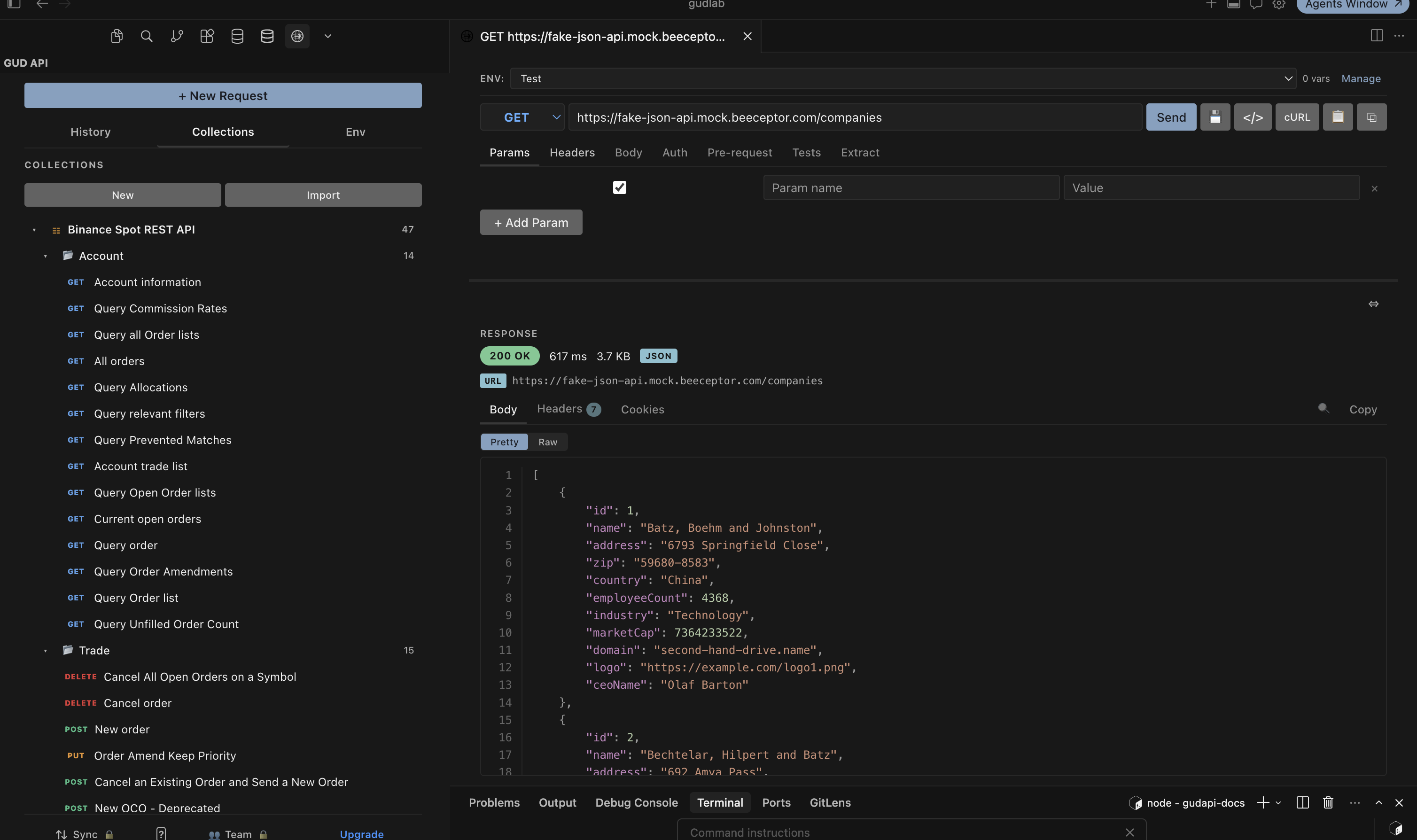Image resolution: width=1417 pixels, height=840 pixels.
Task: Open the Tests tab
Action: pos(806,152)
